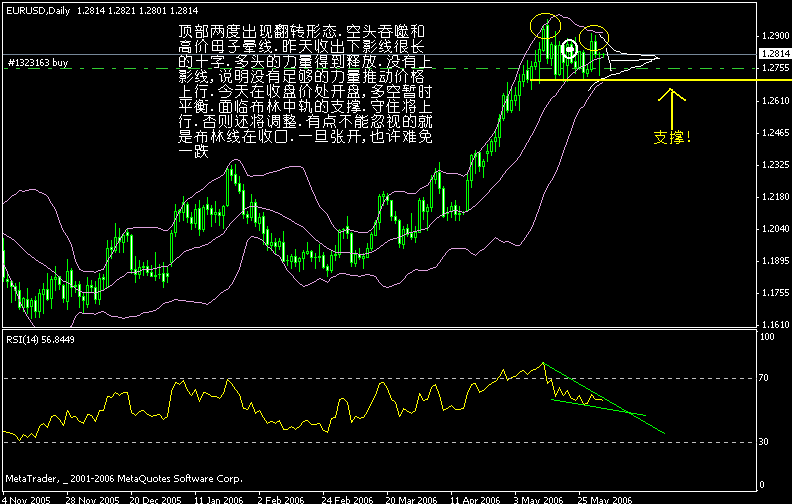Click the 3 May 2006 date label
This screenshot has width=792, height=504.
(x=538, y=499)
